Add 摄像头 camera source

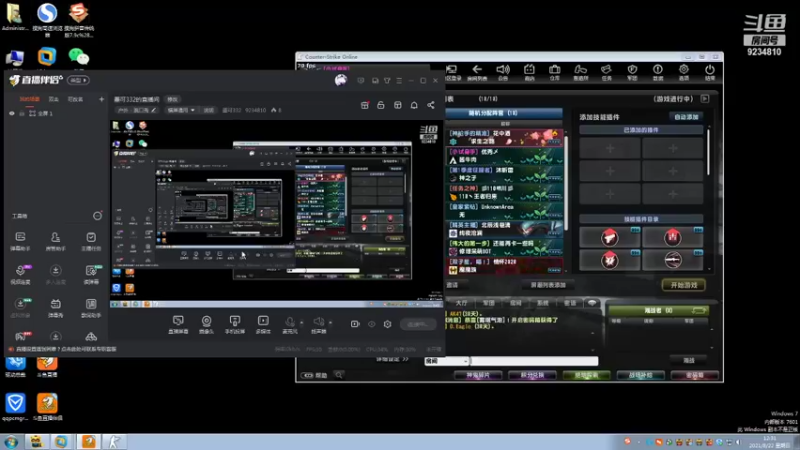(x=206, y=324)
